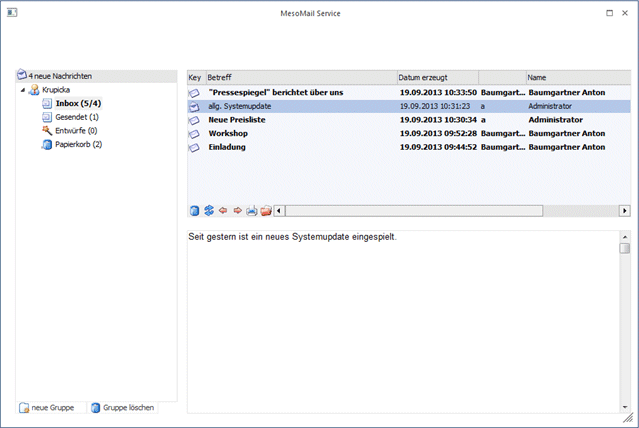Select the Neue Preisliste message

pyautogui.click(x=244, y=119)
